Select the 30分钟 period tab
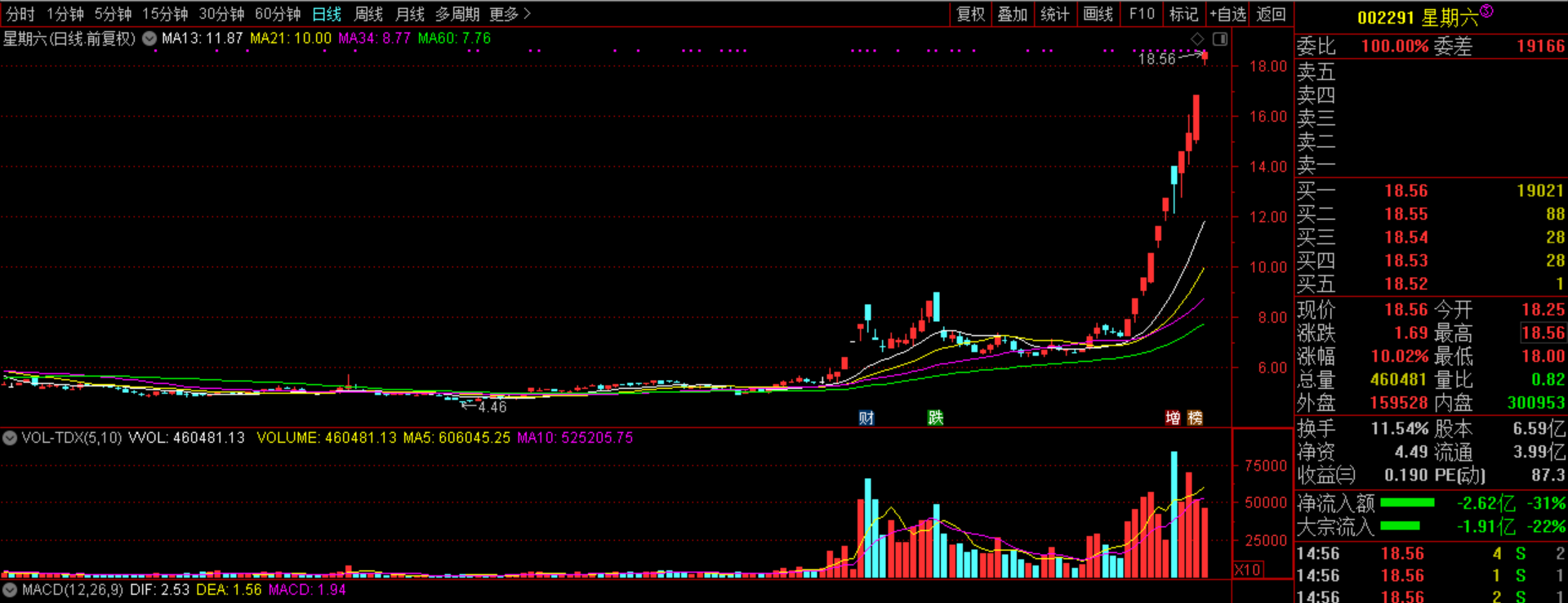 tap(221, 14)
